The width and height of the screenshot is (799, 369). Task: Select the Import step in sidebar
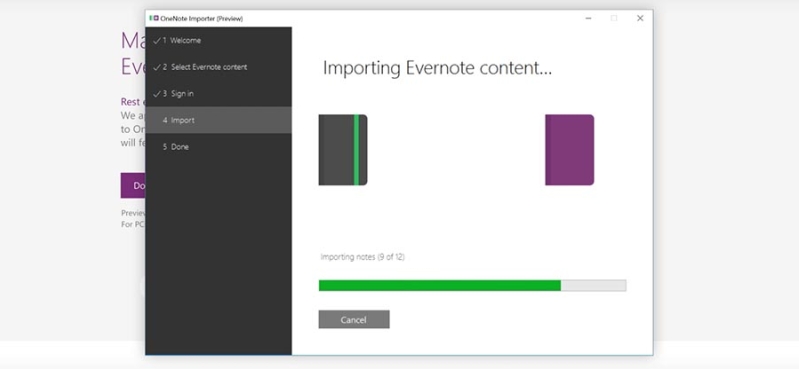pos(218,120)
